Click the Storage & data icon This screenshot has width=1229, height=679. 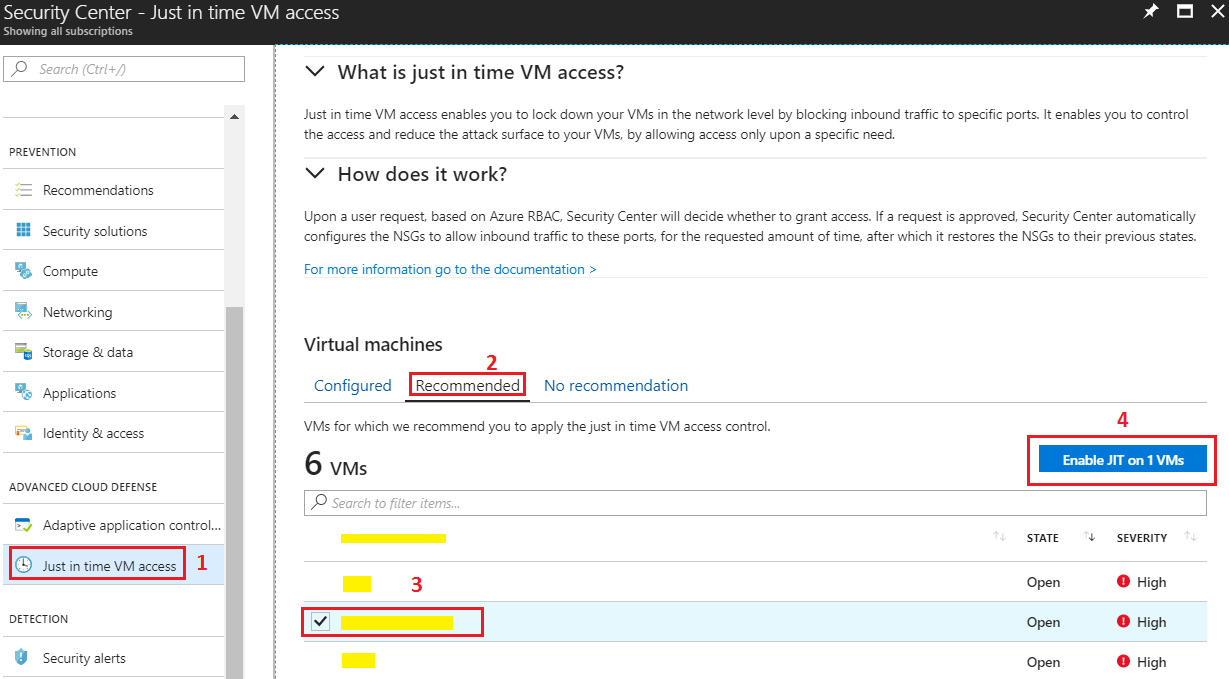click(x=24, y=352)
